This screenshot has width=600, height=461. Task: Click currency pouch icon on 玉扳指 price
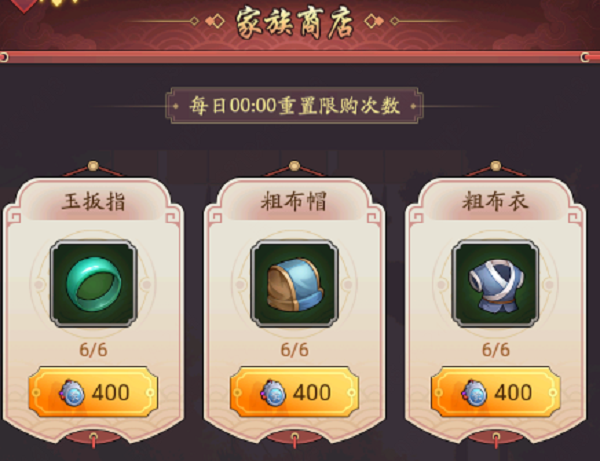pyautogui.click(x=72, y=393)
